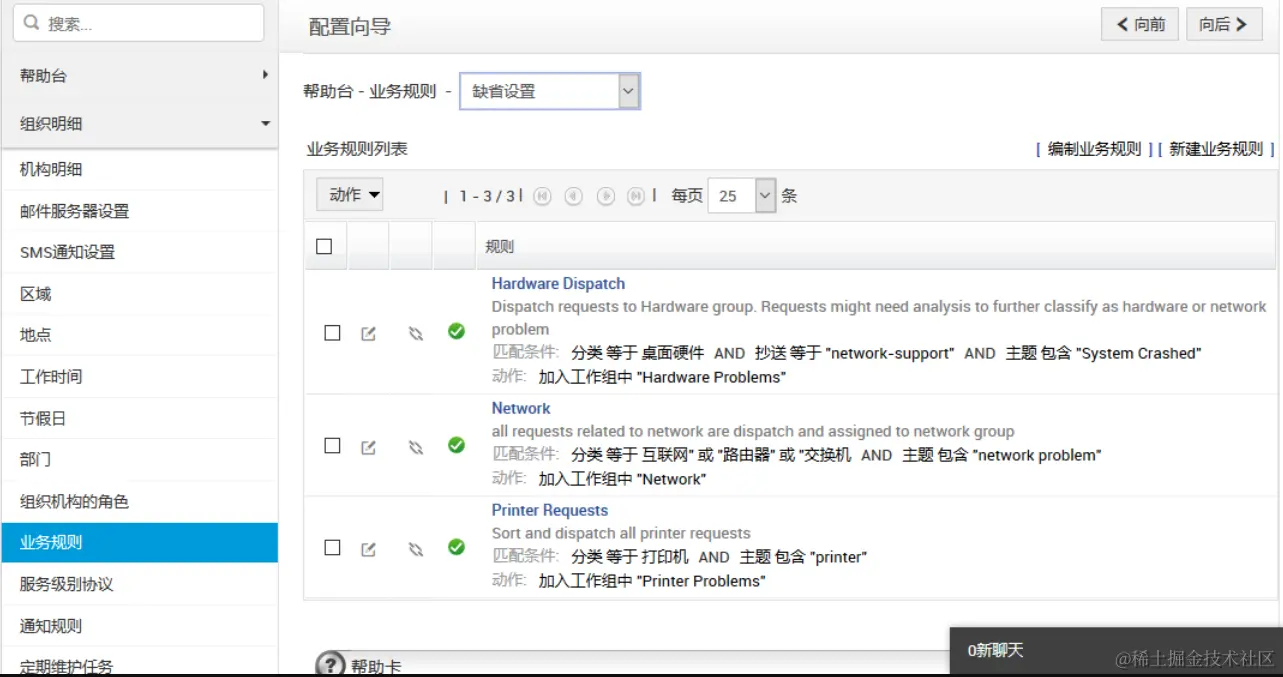1283x677 pixels.
Task: Select the checkbox for the Network rule
Action: click(332, 445)
